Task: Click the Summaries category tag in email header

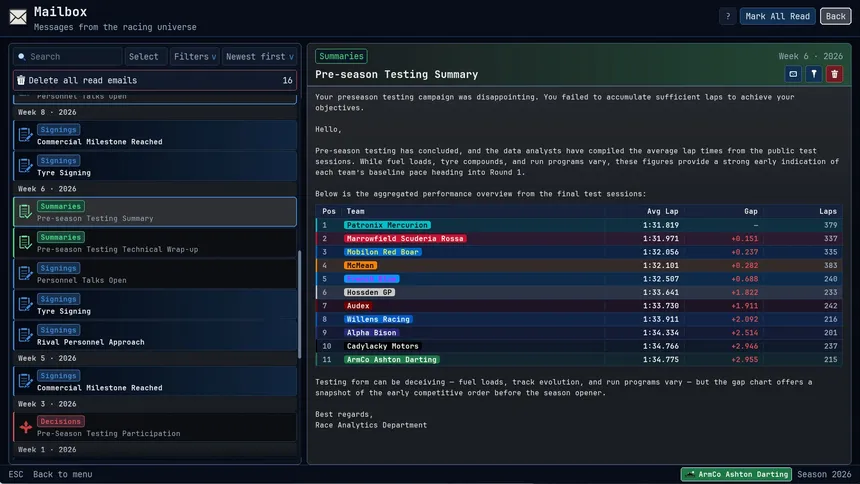Action: (341, 56)
